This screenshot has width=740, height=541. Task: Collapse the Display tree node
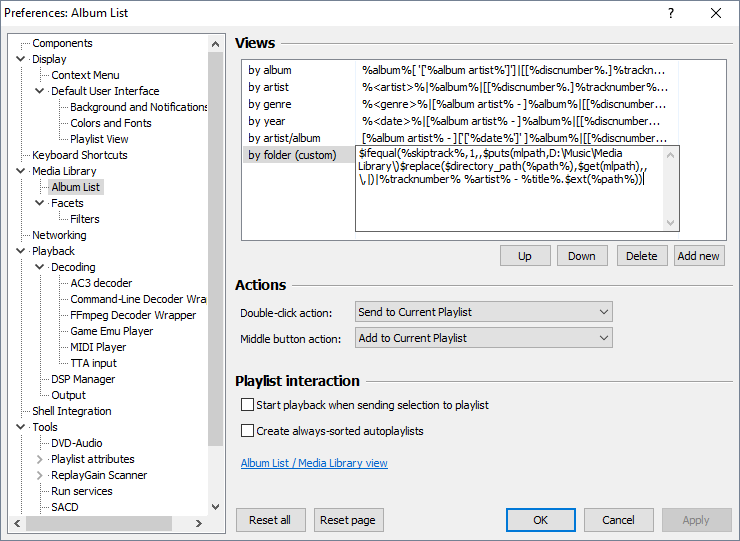(x=21, y=59)
